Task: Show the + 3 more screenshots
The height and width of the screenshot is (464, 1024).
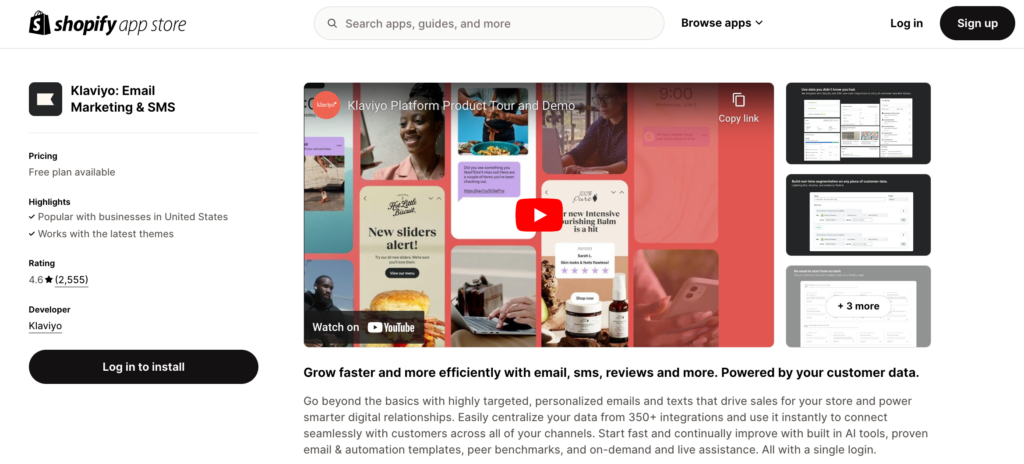Action: tap(858, 306)
